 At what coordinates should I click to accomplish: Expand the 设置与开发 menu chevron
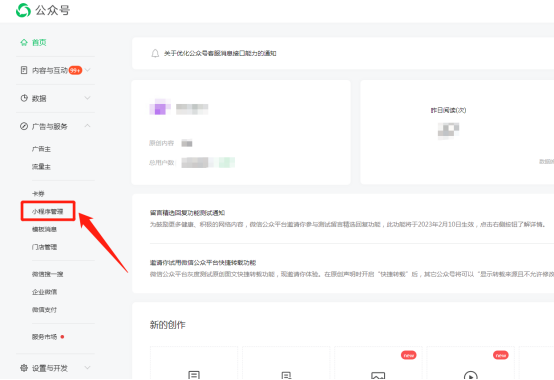click(x=88, y=368)
